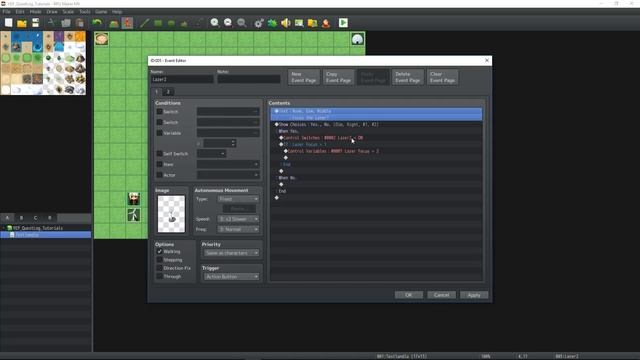Screen dimensions: 640x360
Task: Click the Zoom In magnifier icon
Action: [x=215, y=23]
